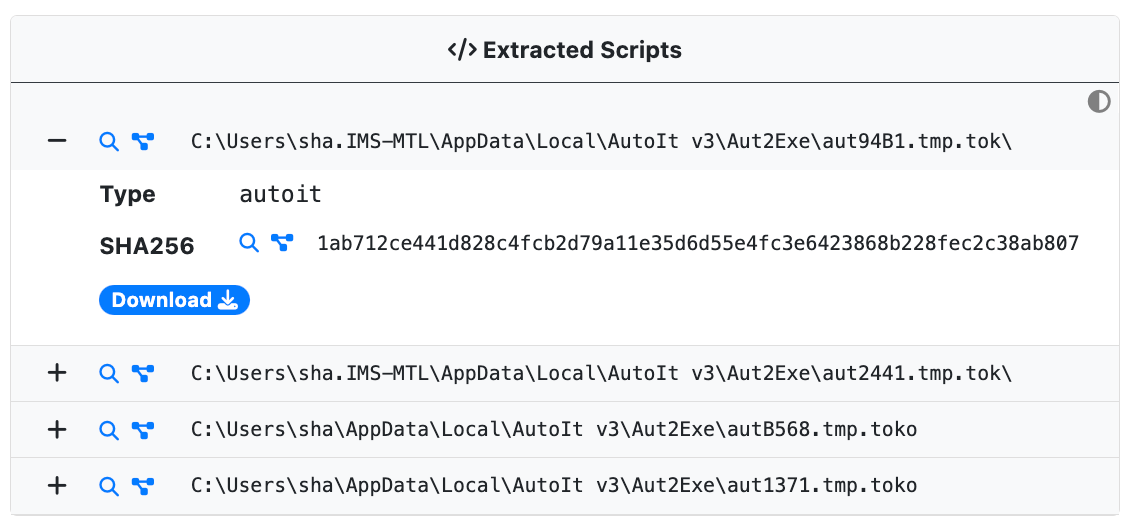Click the autoit type value

tap(280, 194)
